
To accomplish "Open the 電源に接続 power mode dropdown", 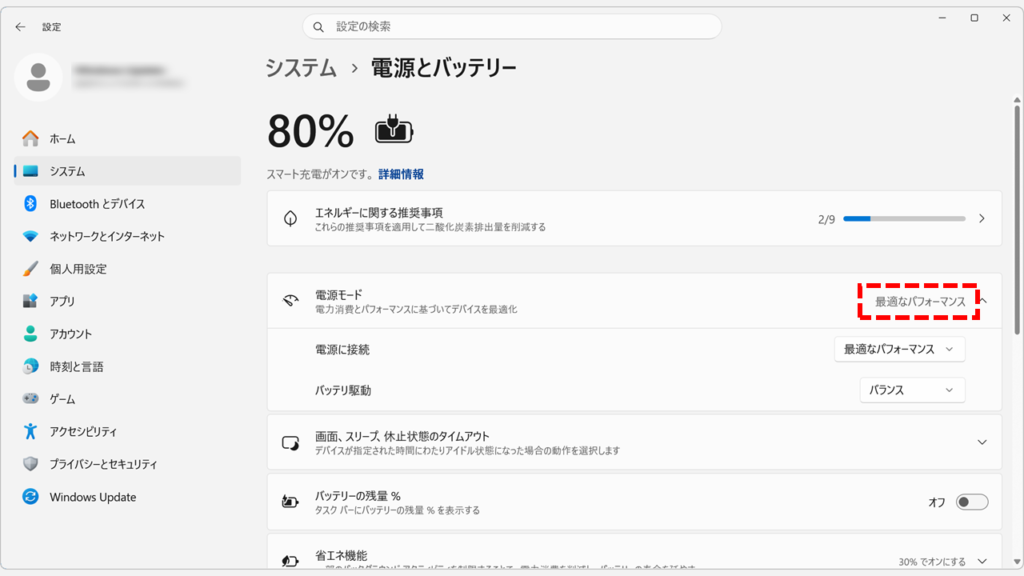I will (898, 349).
